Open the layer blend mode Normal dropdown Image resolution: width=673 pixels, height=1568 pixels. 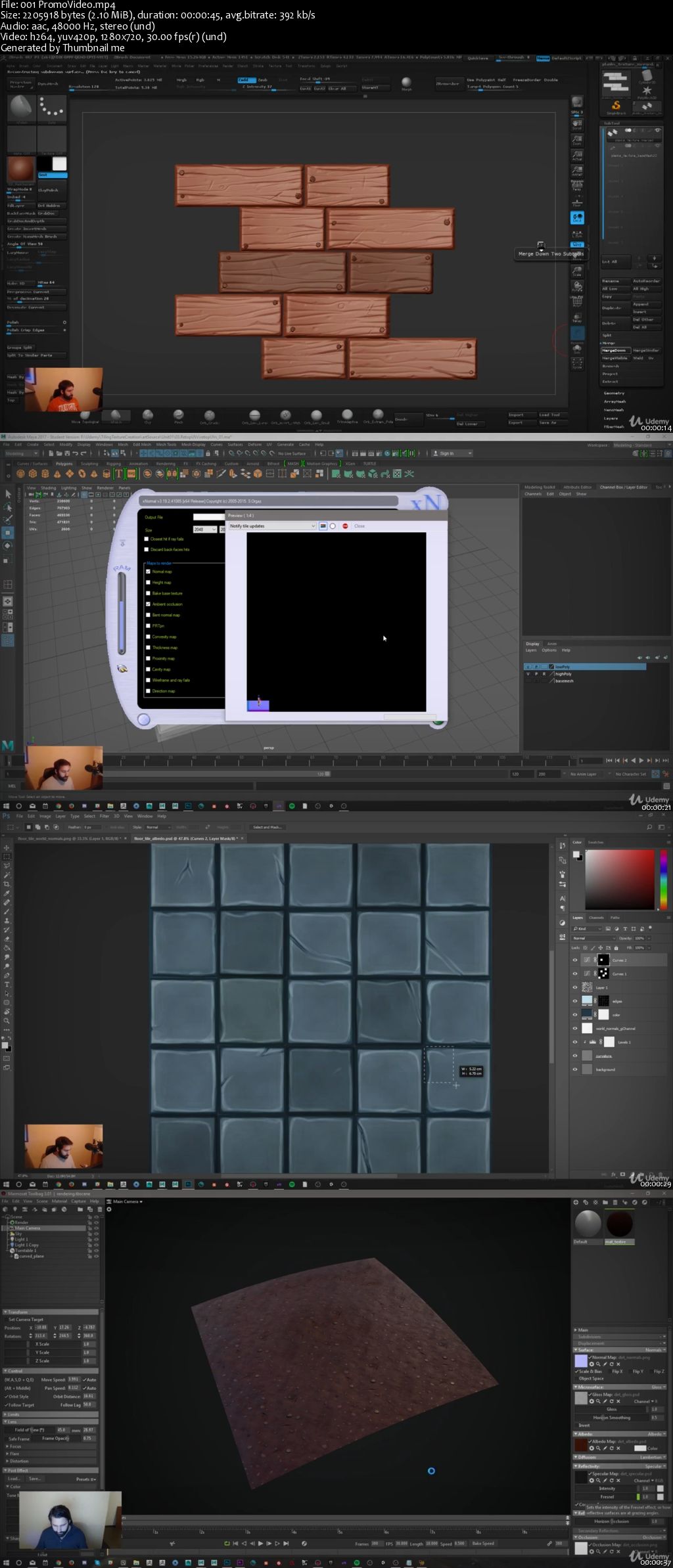coord(593,938)
